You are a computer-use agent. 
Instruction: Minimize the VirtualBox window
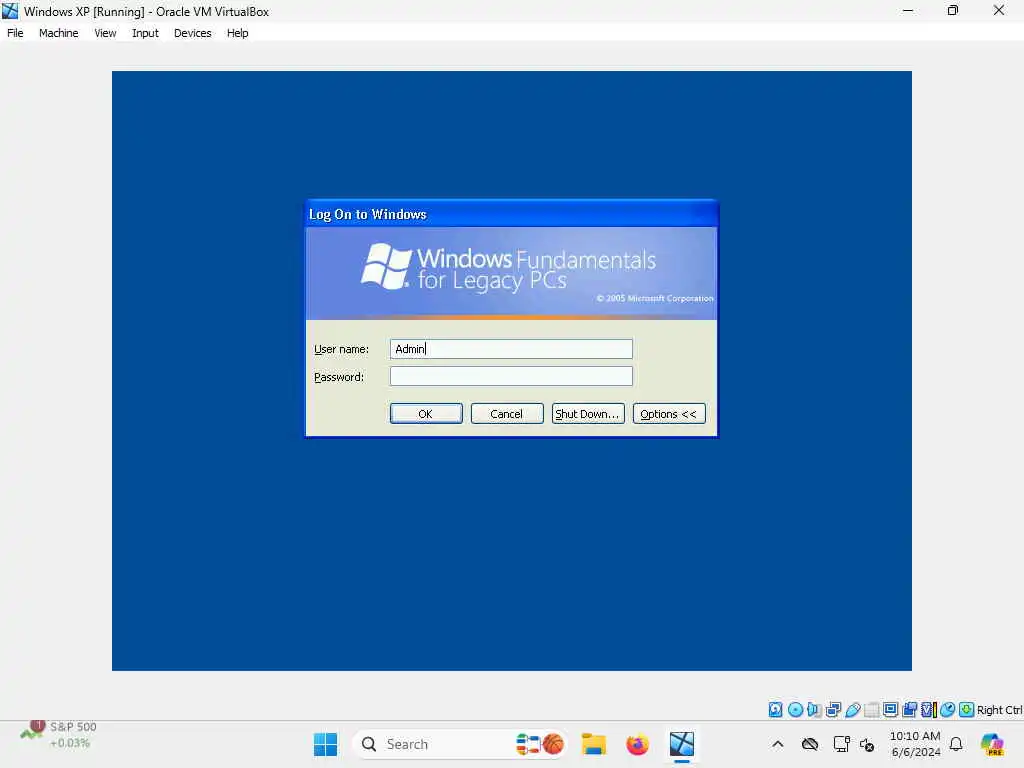pyautogui.click(x=908, y=10)
